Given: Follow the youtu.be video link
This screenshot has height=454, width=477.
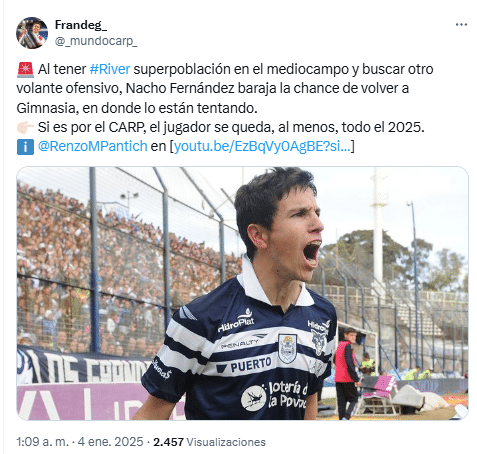Looking at the screenshot, I should coord(262,146).
